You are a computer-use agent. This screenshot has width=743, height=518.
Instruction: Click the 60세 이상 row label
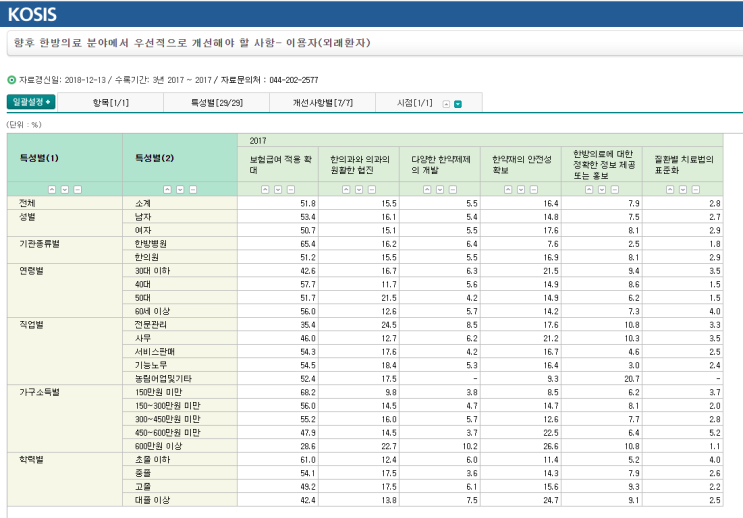[x=153, y=311]
